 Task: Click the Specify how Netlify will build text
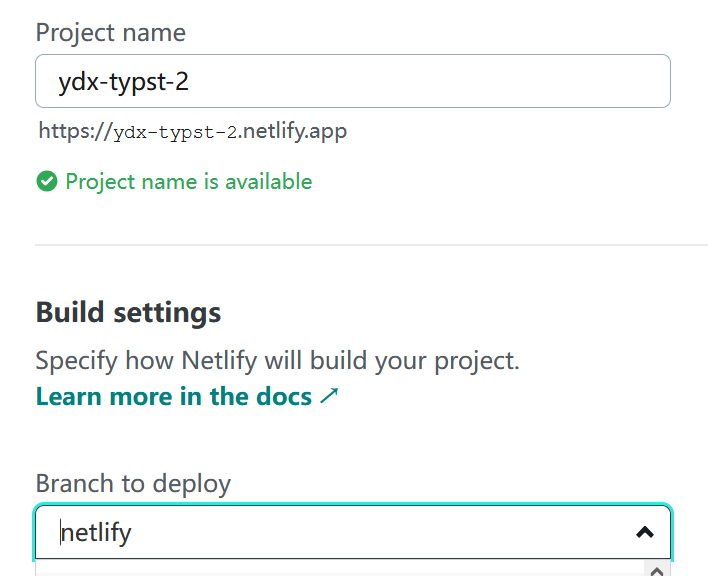277,361
